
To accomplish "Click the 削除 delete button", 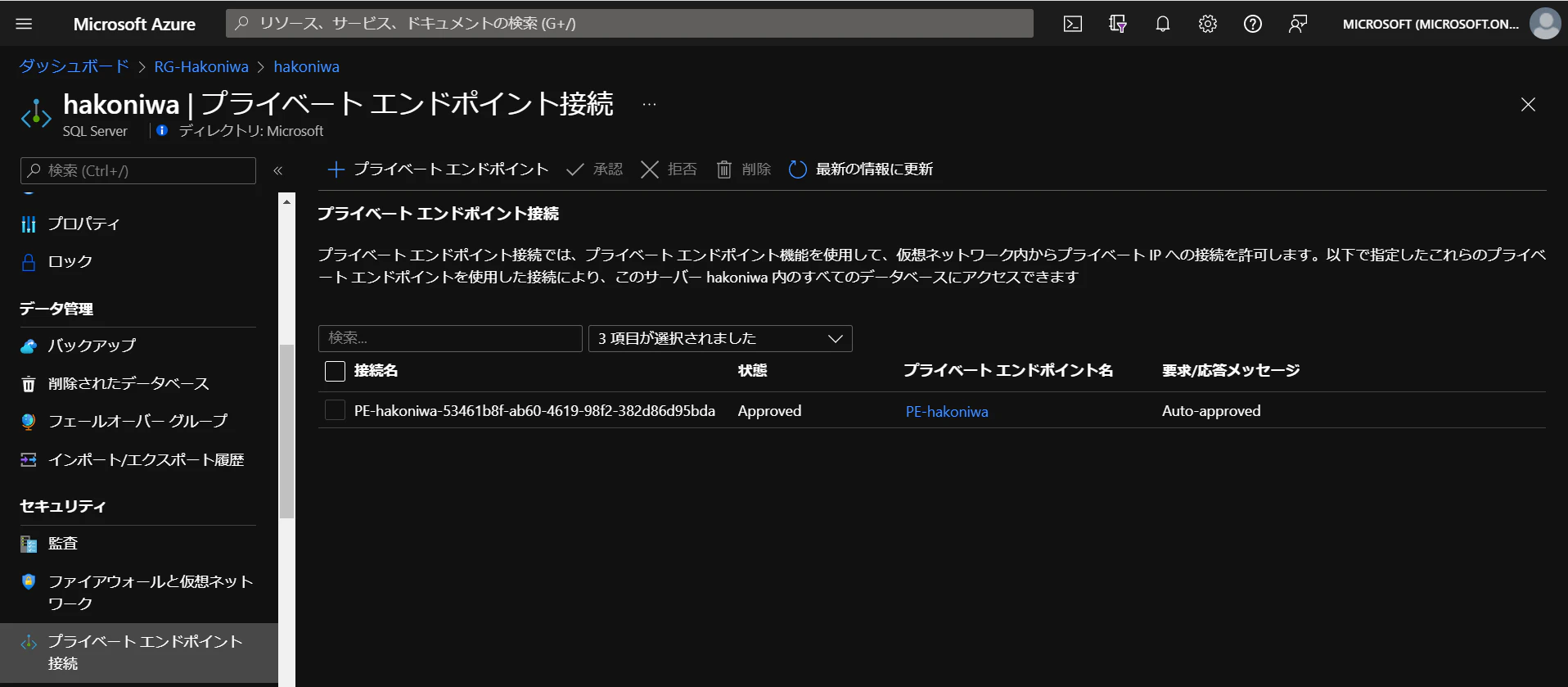I will pyautogui.click(x=743, y=169).
